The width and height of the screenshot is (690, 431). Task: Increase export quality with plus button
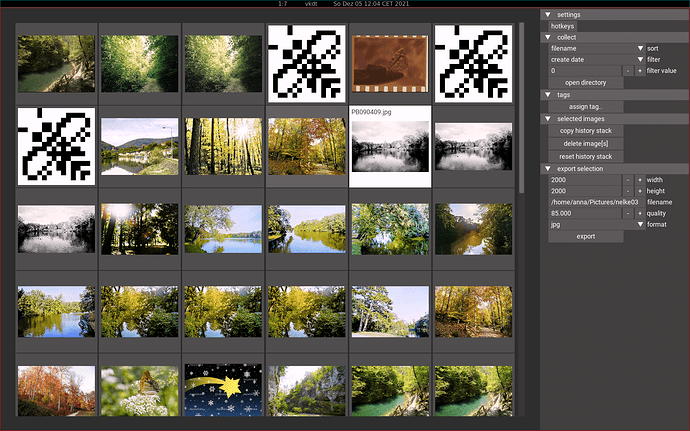(640, 213)
